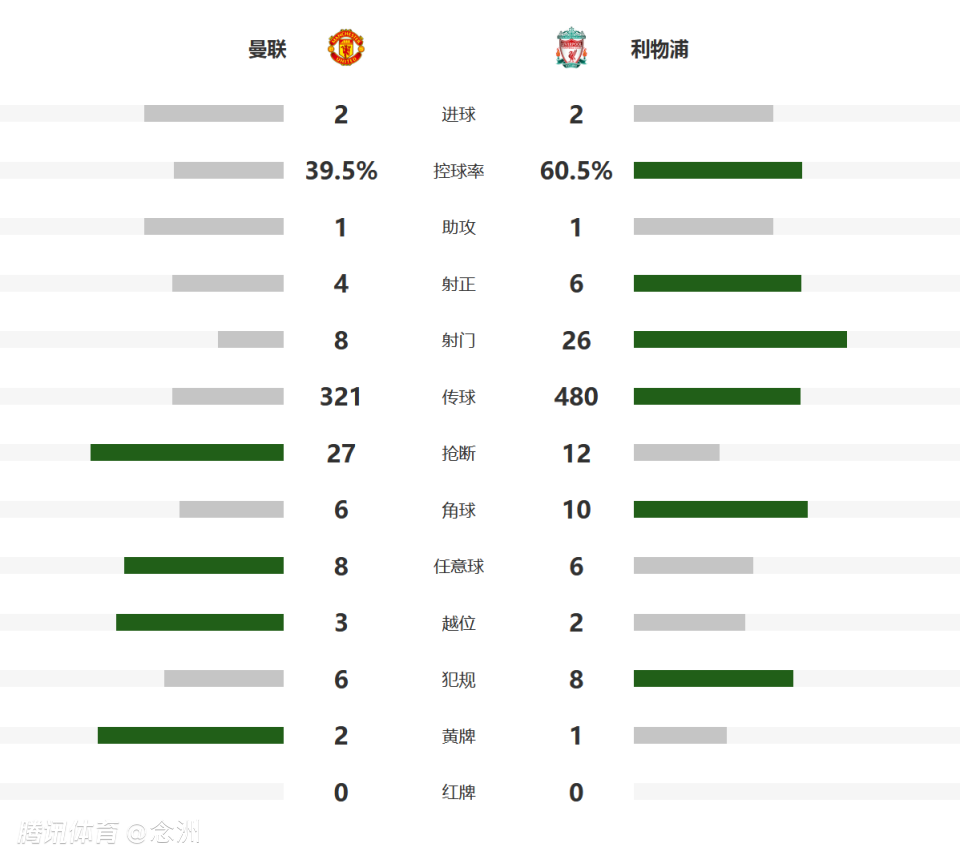
Task: Click the 射门 stat label
Action: 459,341
